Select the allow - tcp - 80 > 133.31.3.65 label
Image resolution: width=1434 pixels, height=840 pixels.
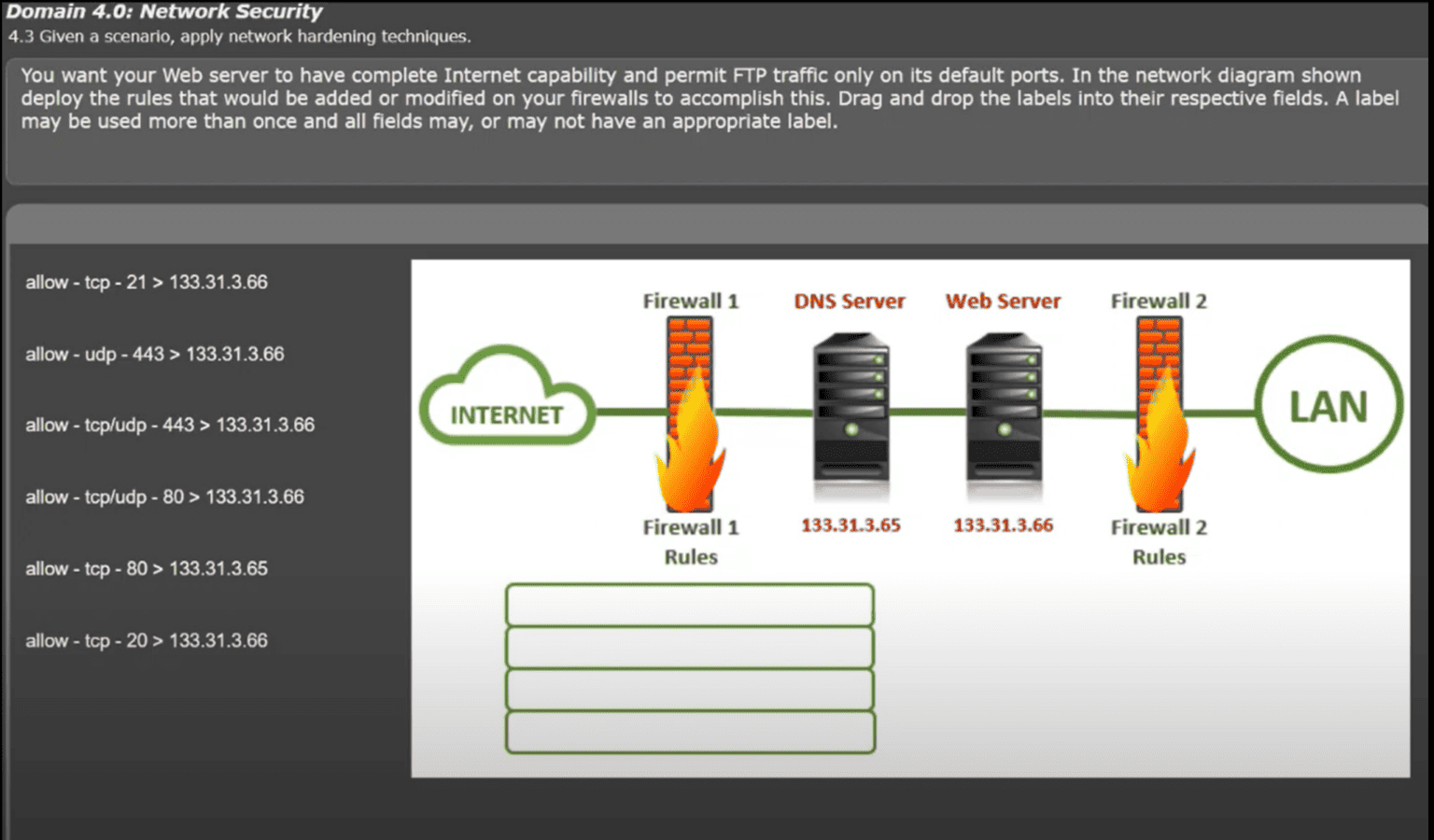[x=147, y=568]
